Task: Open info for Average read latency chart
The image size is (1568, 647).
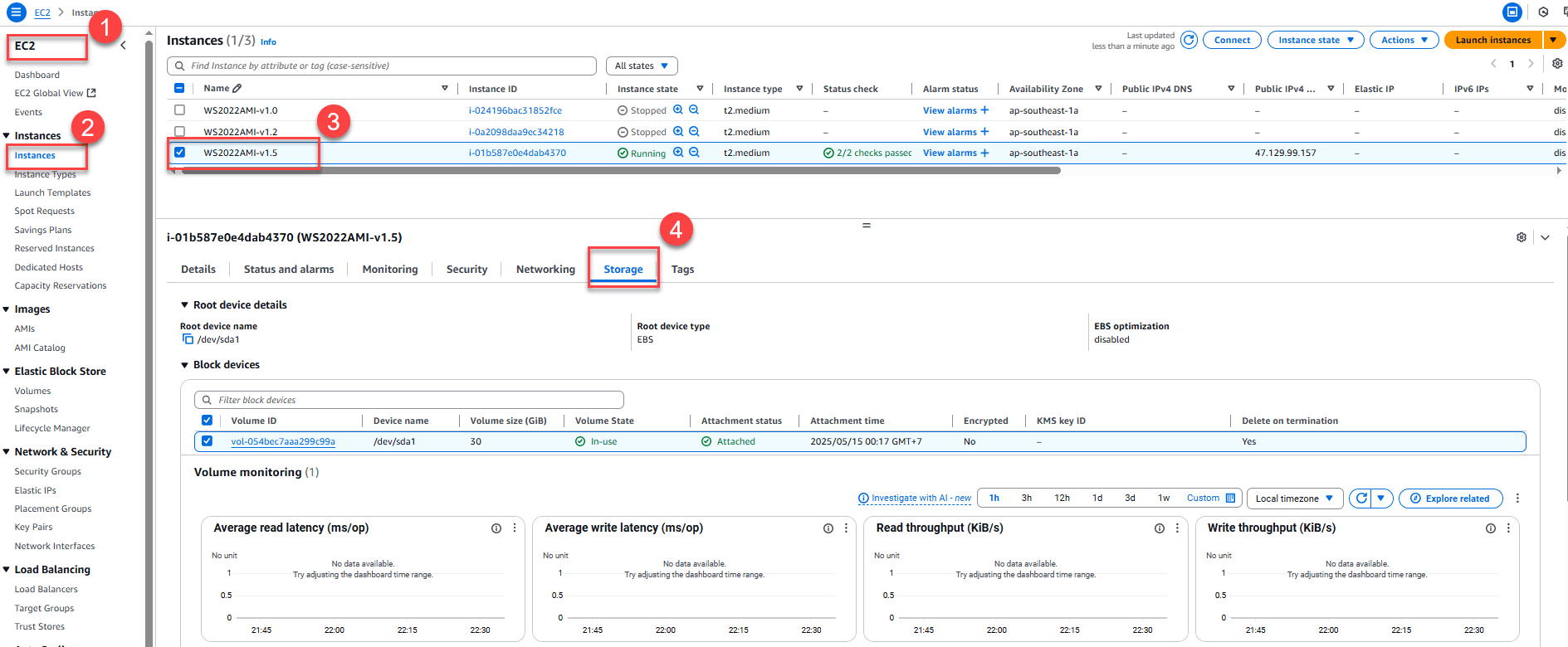Action: click(496, 528)
